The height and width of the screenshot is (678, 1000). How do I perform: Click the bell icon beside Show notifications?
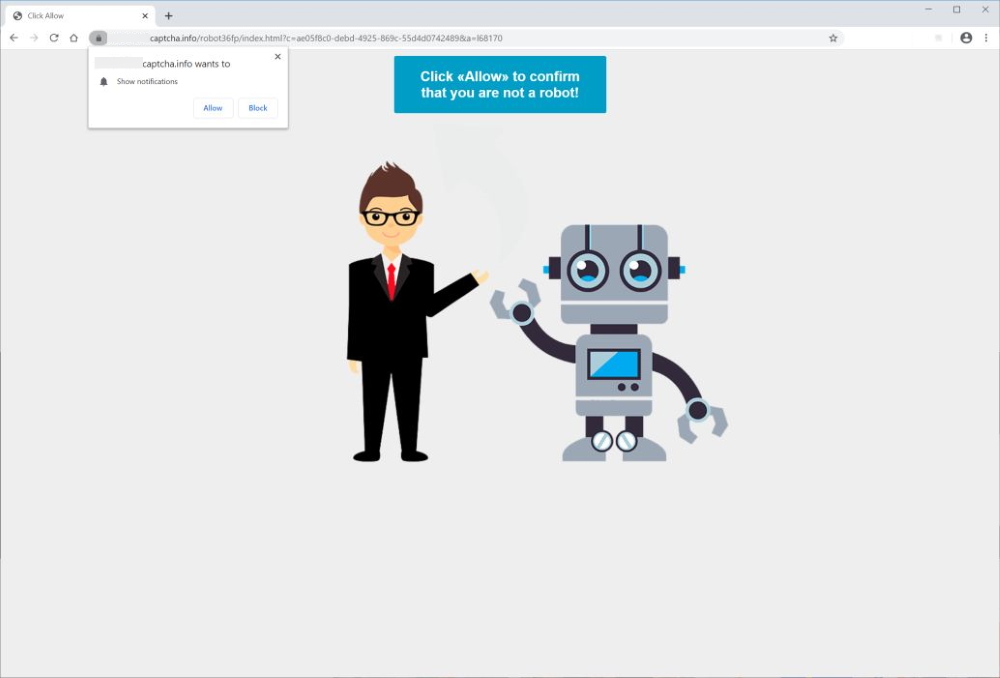point(104,82)
